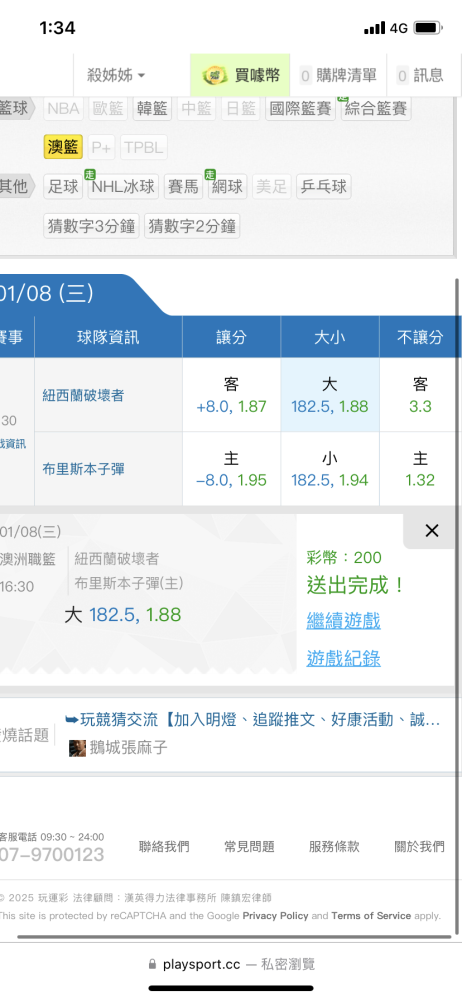Close the bet confirmation panel

click(432, 531)
